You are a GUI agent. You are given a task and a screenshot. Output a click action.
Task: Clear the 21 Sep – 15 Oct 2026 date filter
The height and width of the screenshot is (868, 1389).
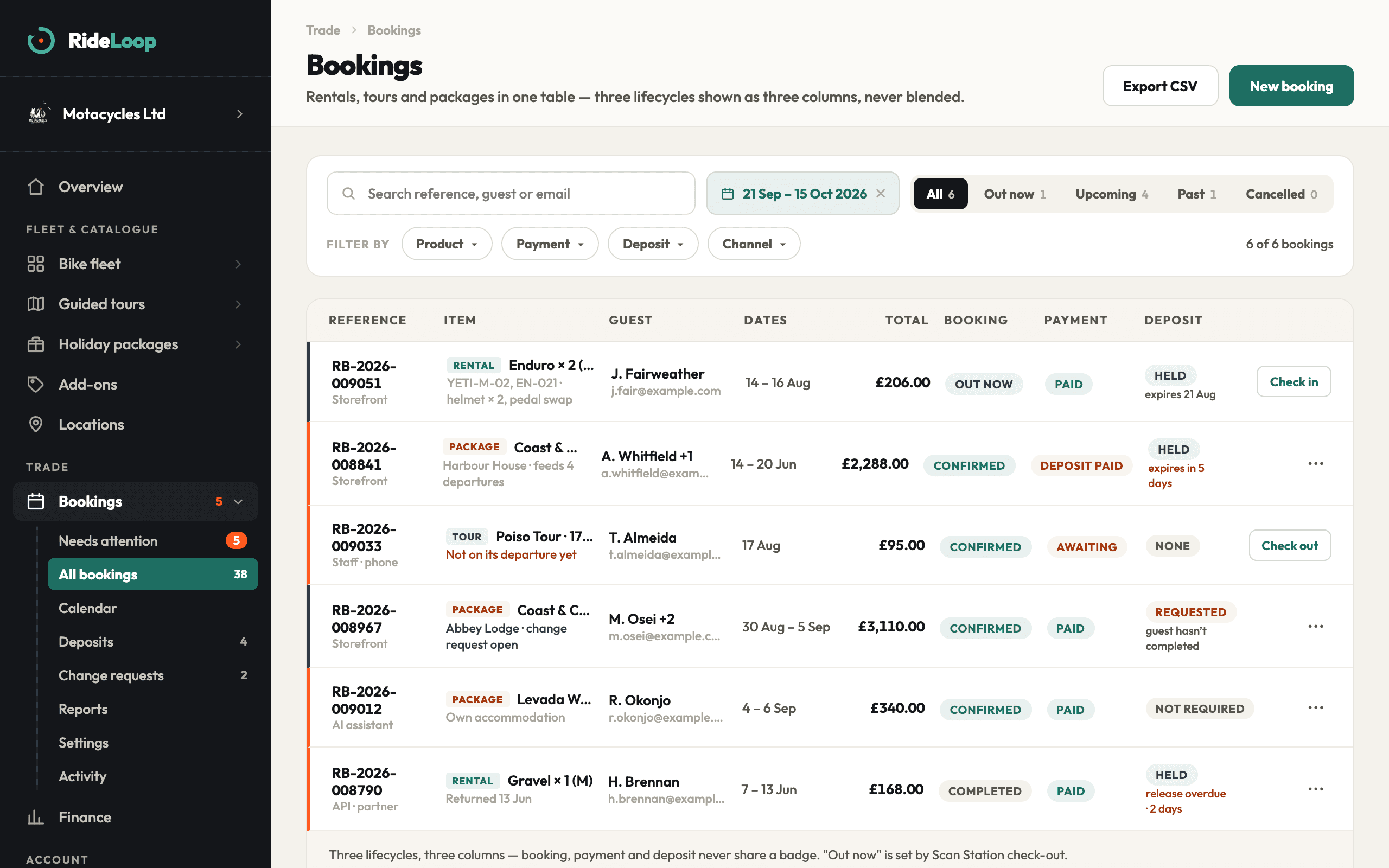point(881,194)
